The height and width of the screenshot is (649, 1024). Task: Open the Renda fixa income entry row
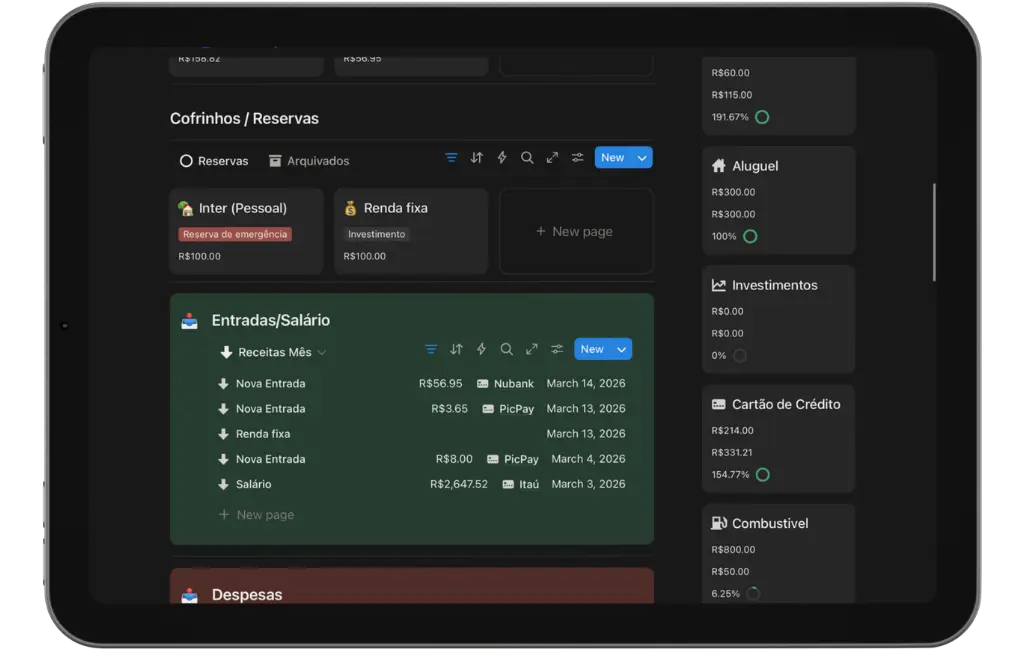422,434
